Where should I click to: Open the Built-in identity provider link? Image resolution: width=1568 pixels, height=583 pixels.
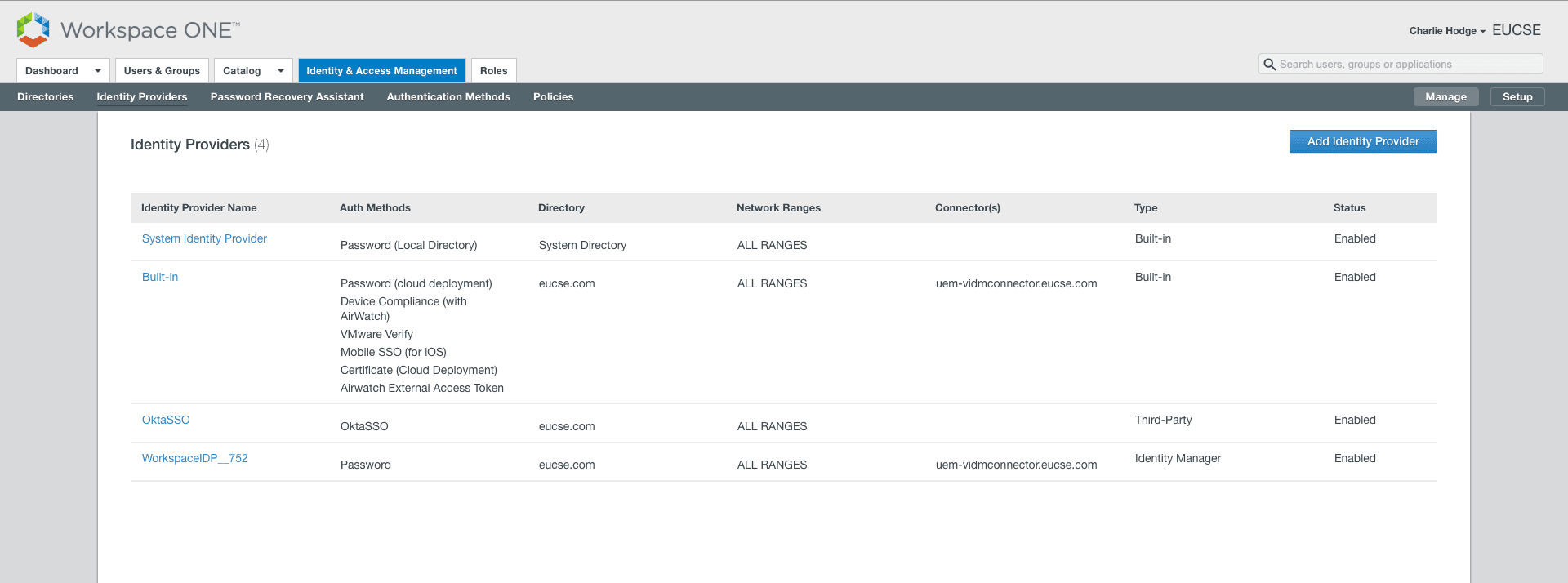(160, 278)
